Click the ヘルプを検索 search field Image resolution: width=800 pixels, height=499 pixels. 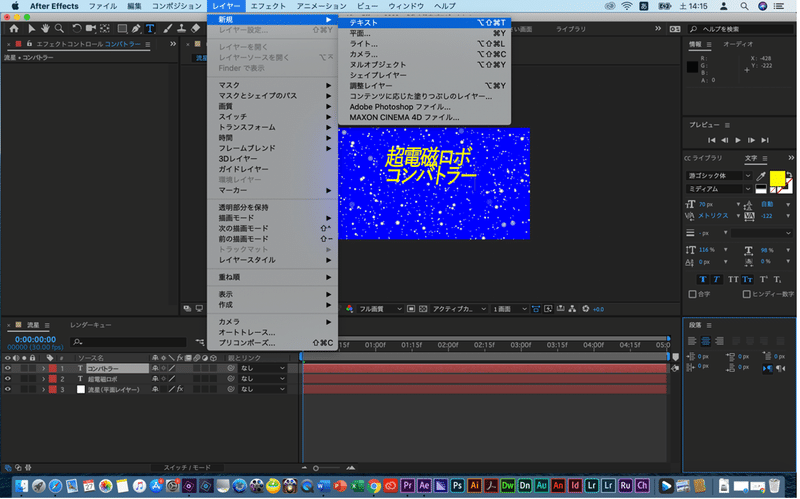click(740, 29)
